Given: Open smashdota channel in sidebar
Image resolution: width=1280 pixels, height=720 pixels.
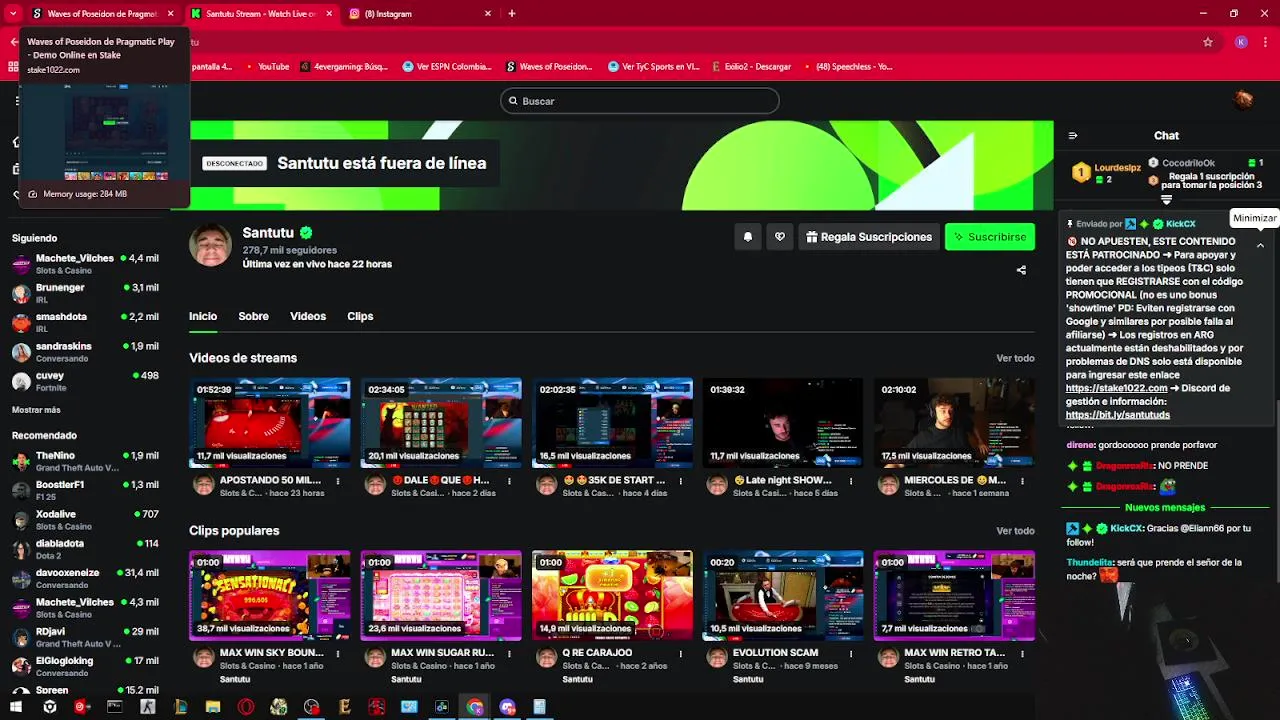Looking at the screenshot, I should [85, 322].
